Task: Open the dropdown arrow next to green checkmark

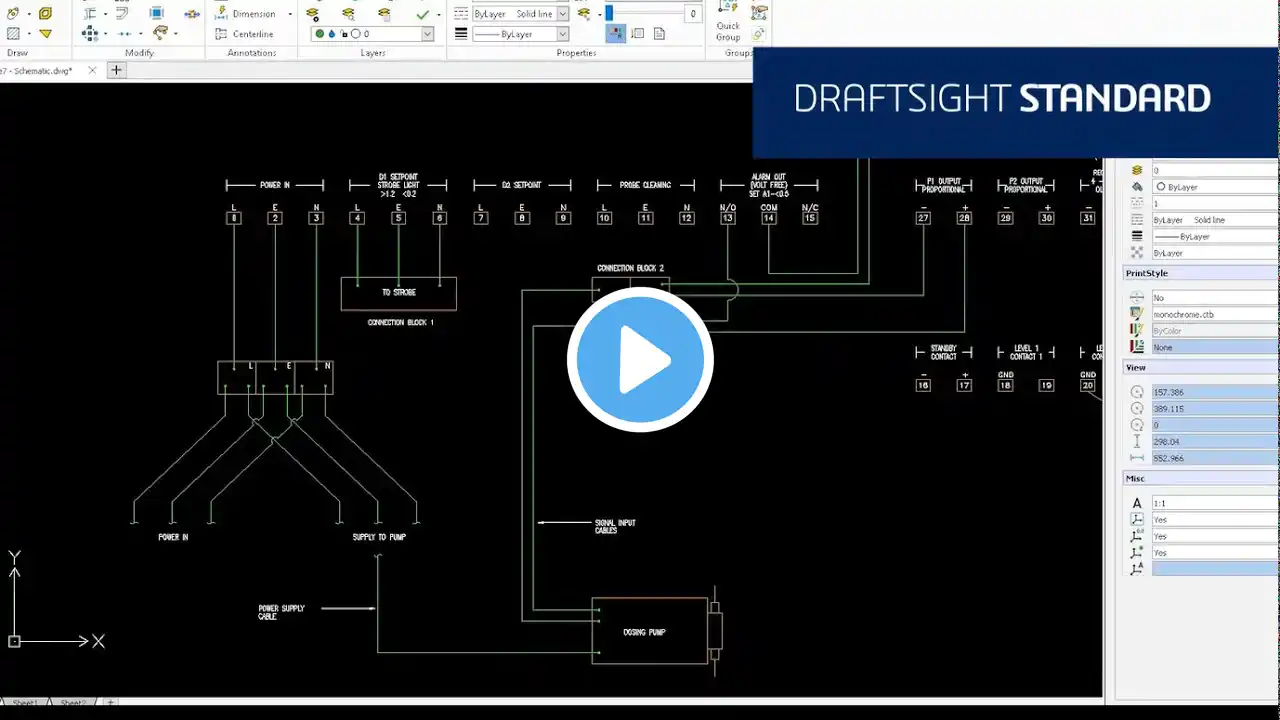Action: tap(439, 14)
